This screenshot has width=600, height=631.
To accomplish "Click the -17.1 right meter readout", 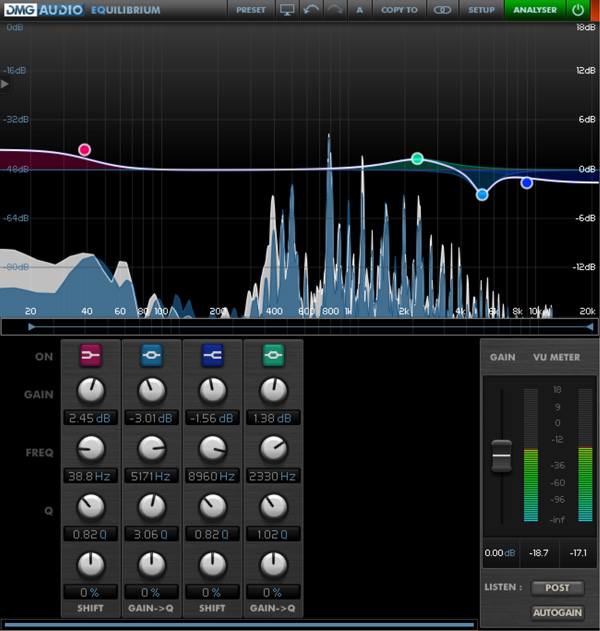I will [578, 553].
